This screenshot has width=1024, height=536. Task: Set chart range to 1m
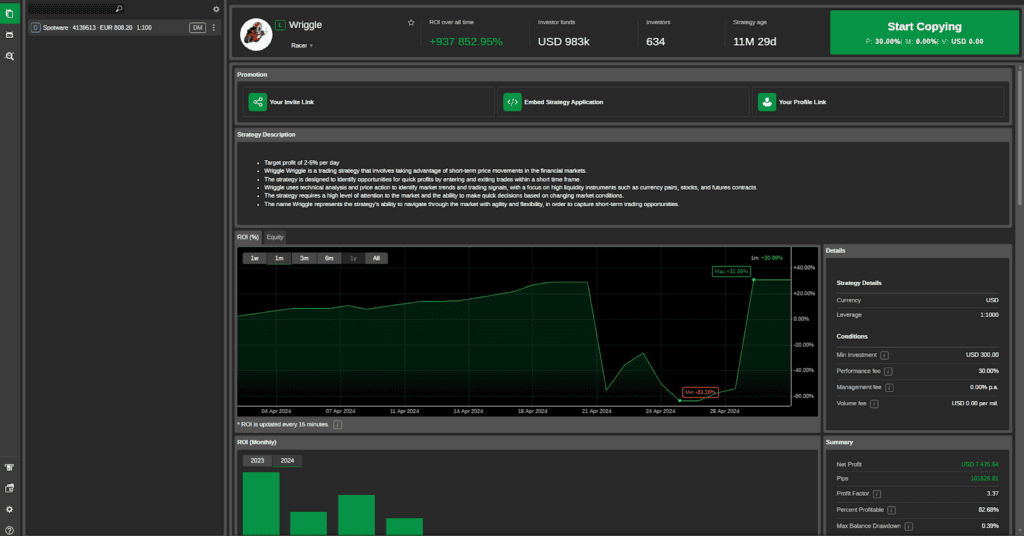(x=279, y=258)
